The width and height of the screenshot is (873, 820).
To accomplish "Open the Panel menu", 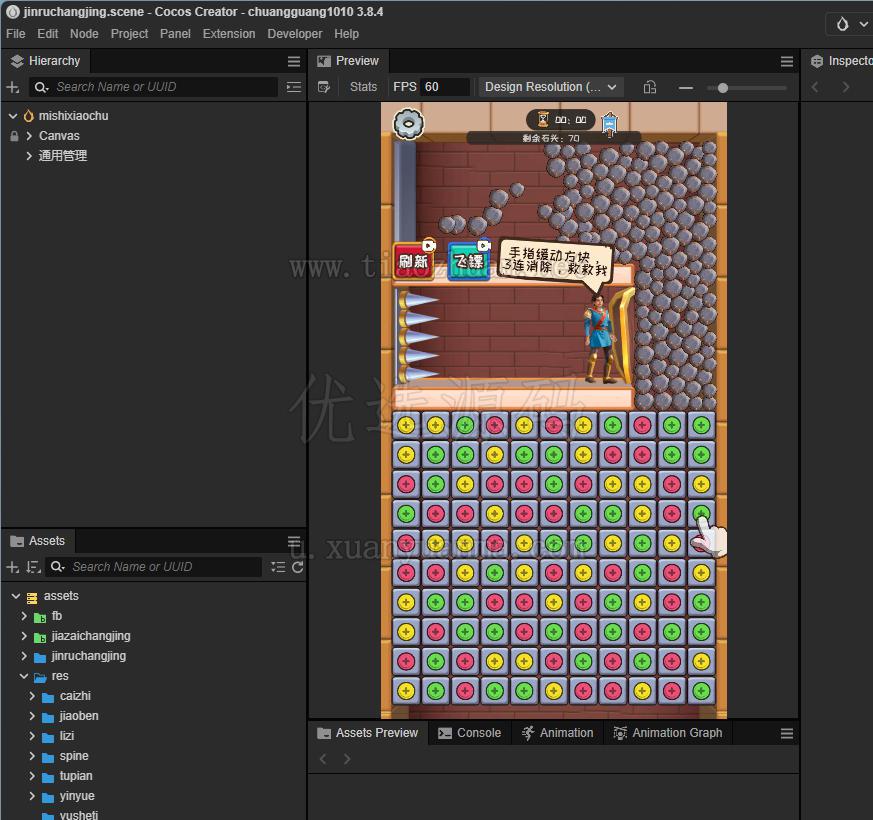I will coord(175,34).
